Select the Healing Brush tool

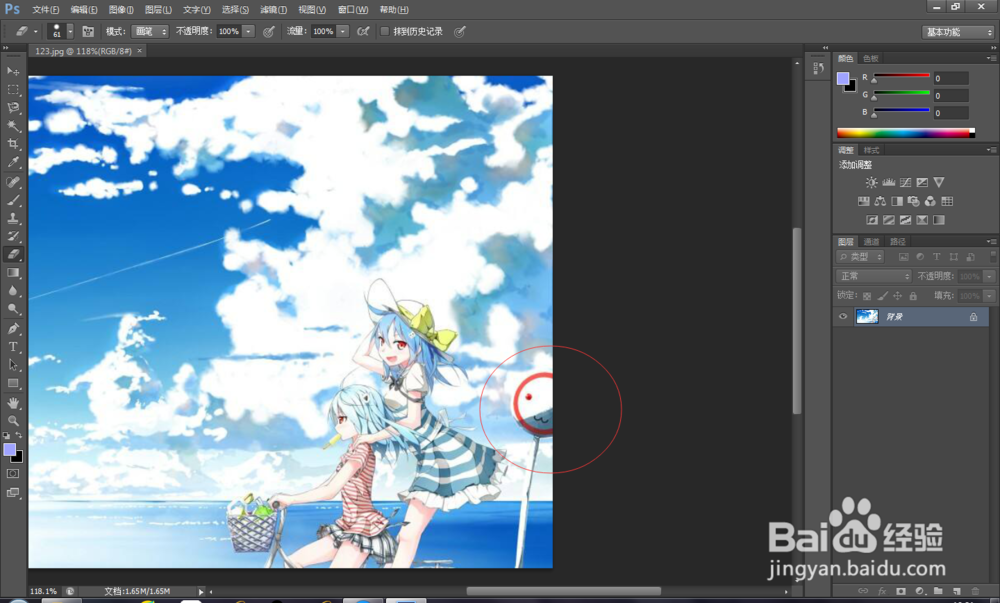pyautogui.click(x=13, y=182)
